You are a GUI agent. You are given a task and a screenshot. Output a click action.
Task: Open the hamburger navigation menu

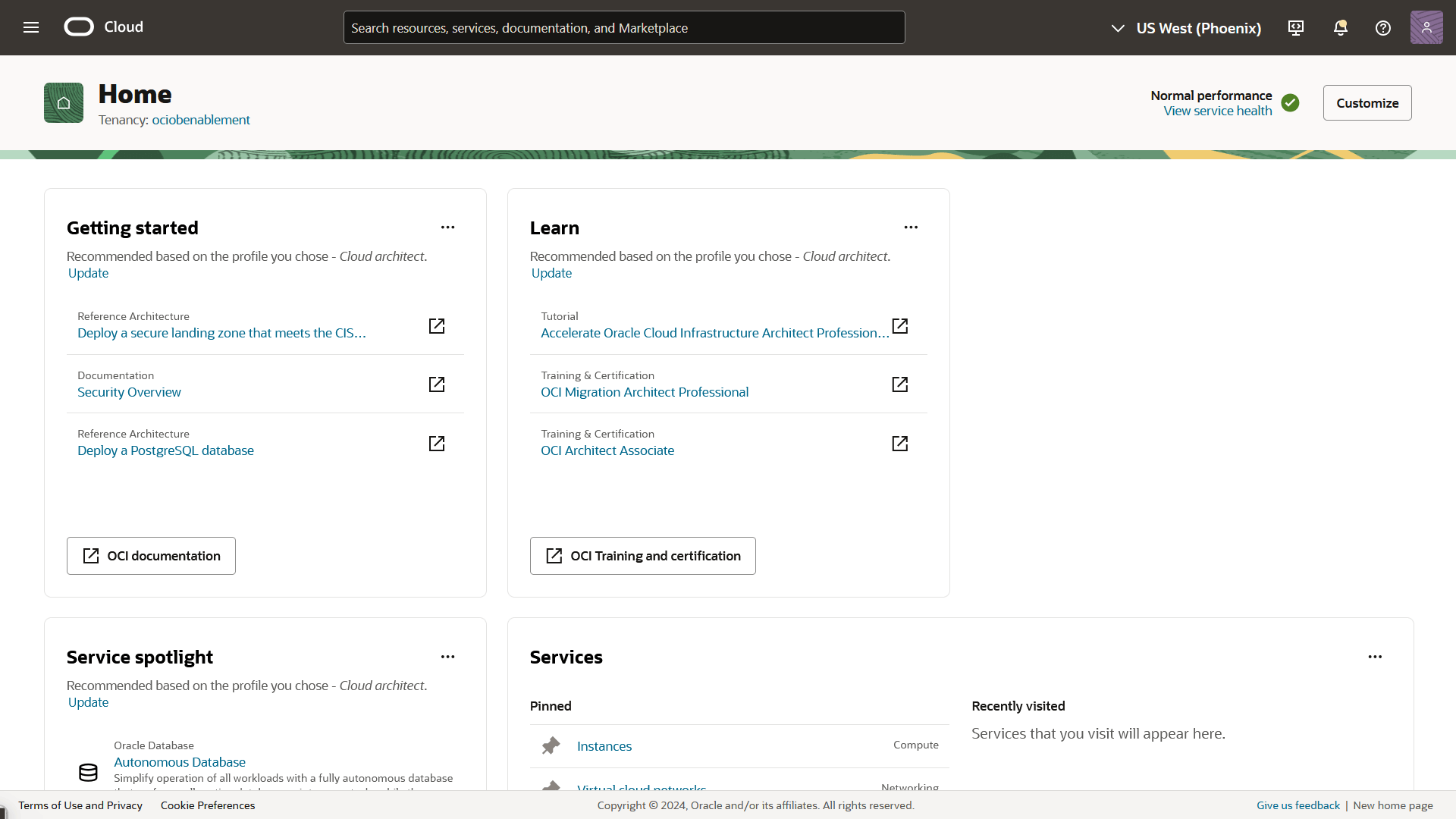click(x=31, y=27)
